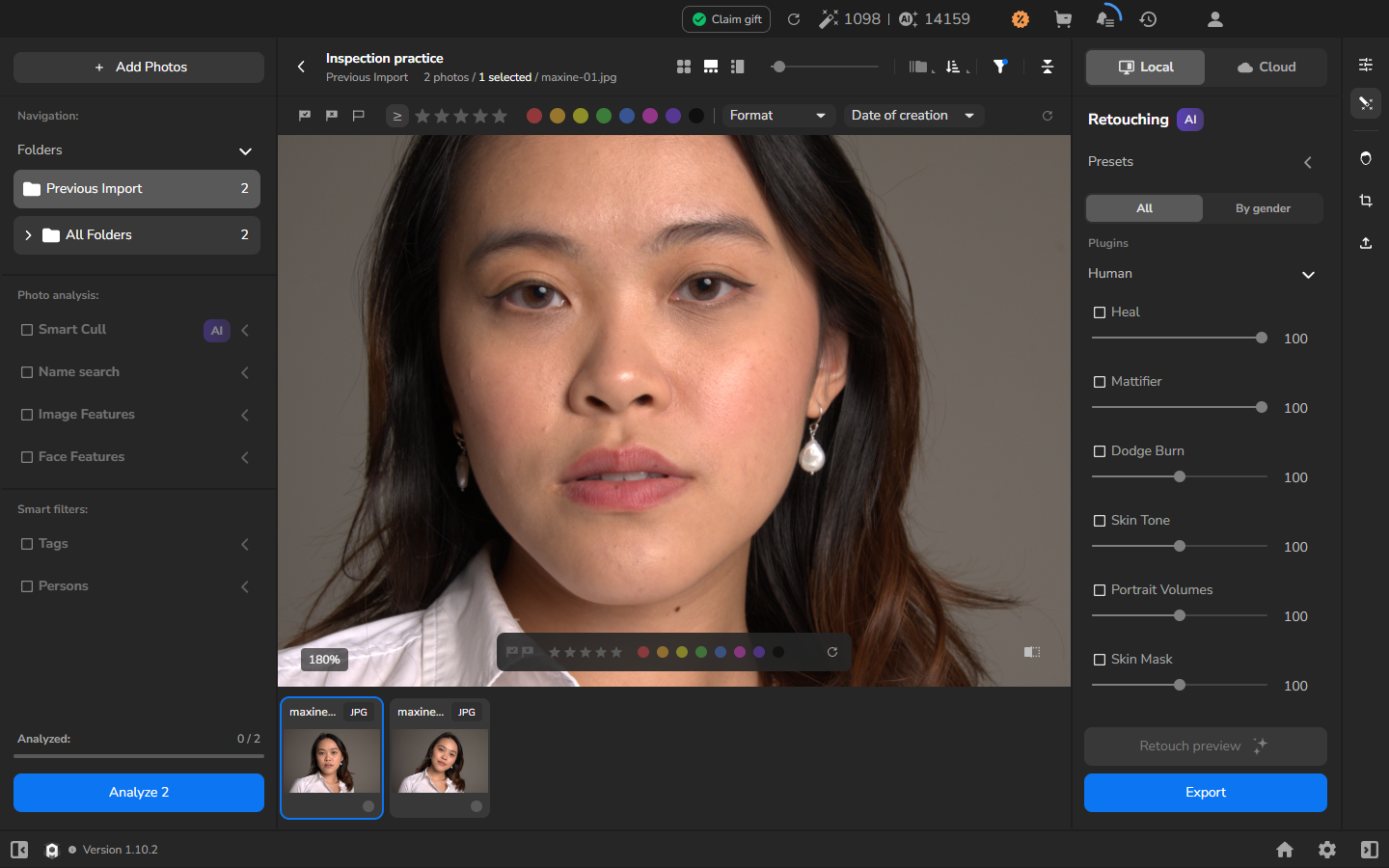This screenshot has height=868, width=1389.
Task: Click the filter funnel icon
Action: click(x=1000, y=67)
